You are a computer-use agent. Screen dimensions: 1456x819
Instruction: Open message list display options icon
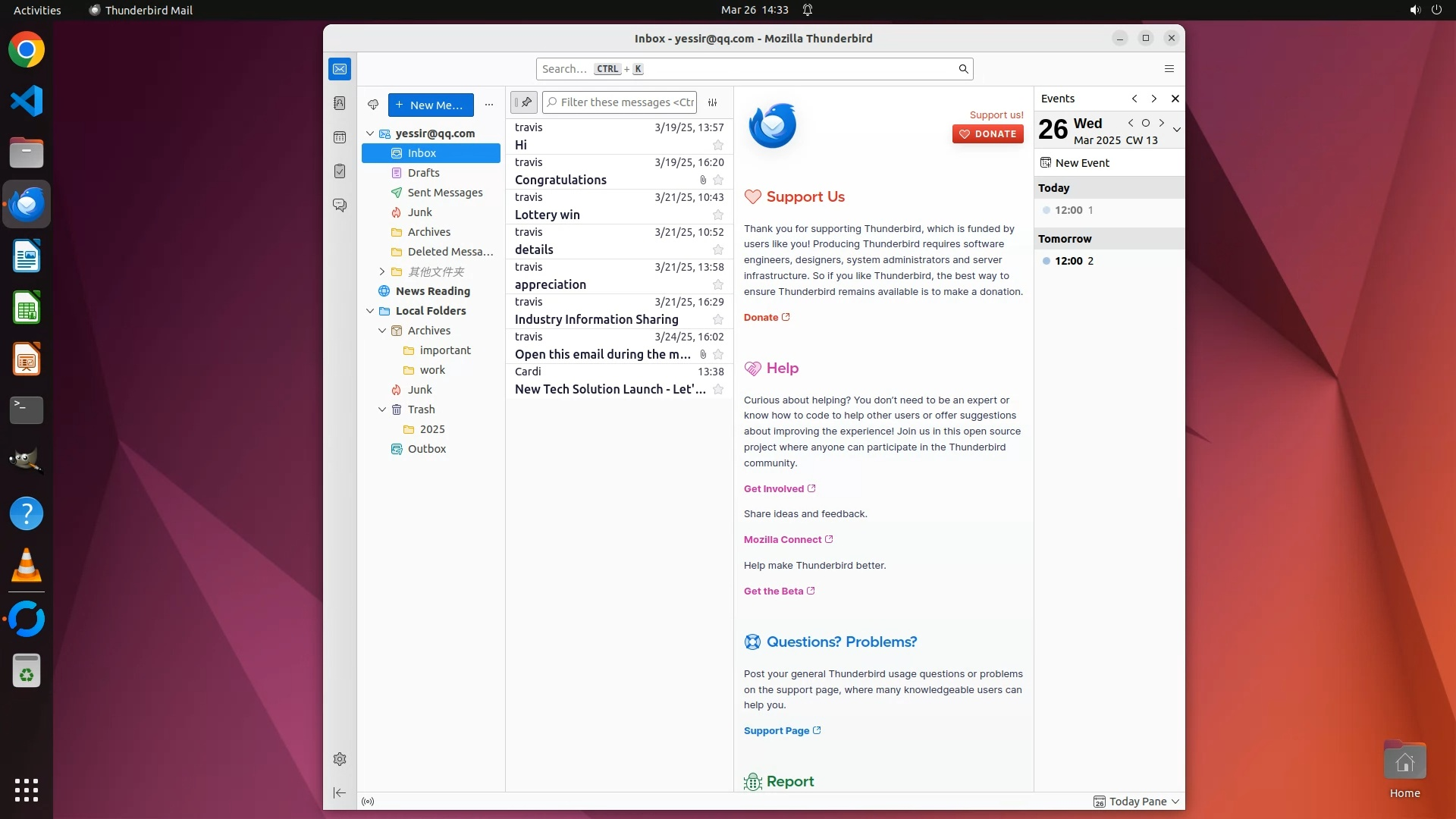coord(713,102)
